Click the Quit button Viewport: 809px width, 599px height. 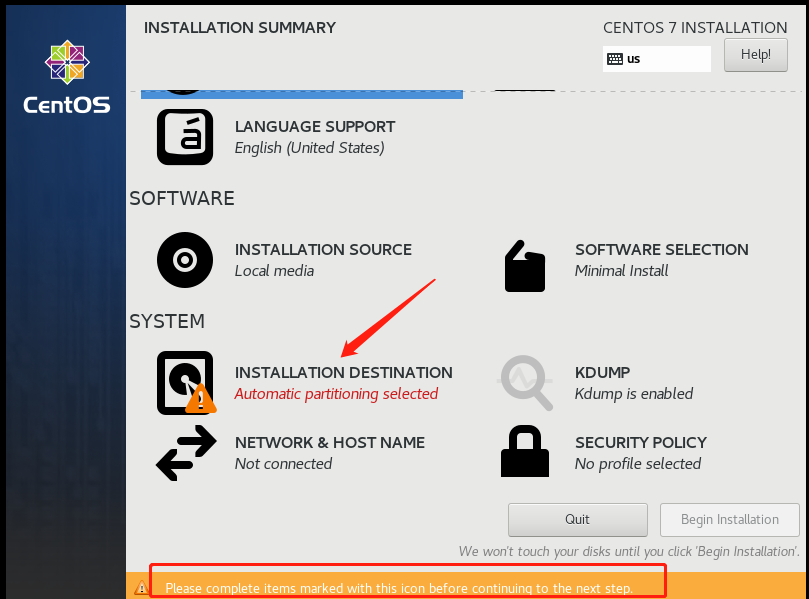577,520
